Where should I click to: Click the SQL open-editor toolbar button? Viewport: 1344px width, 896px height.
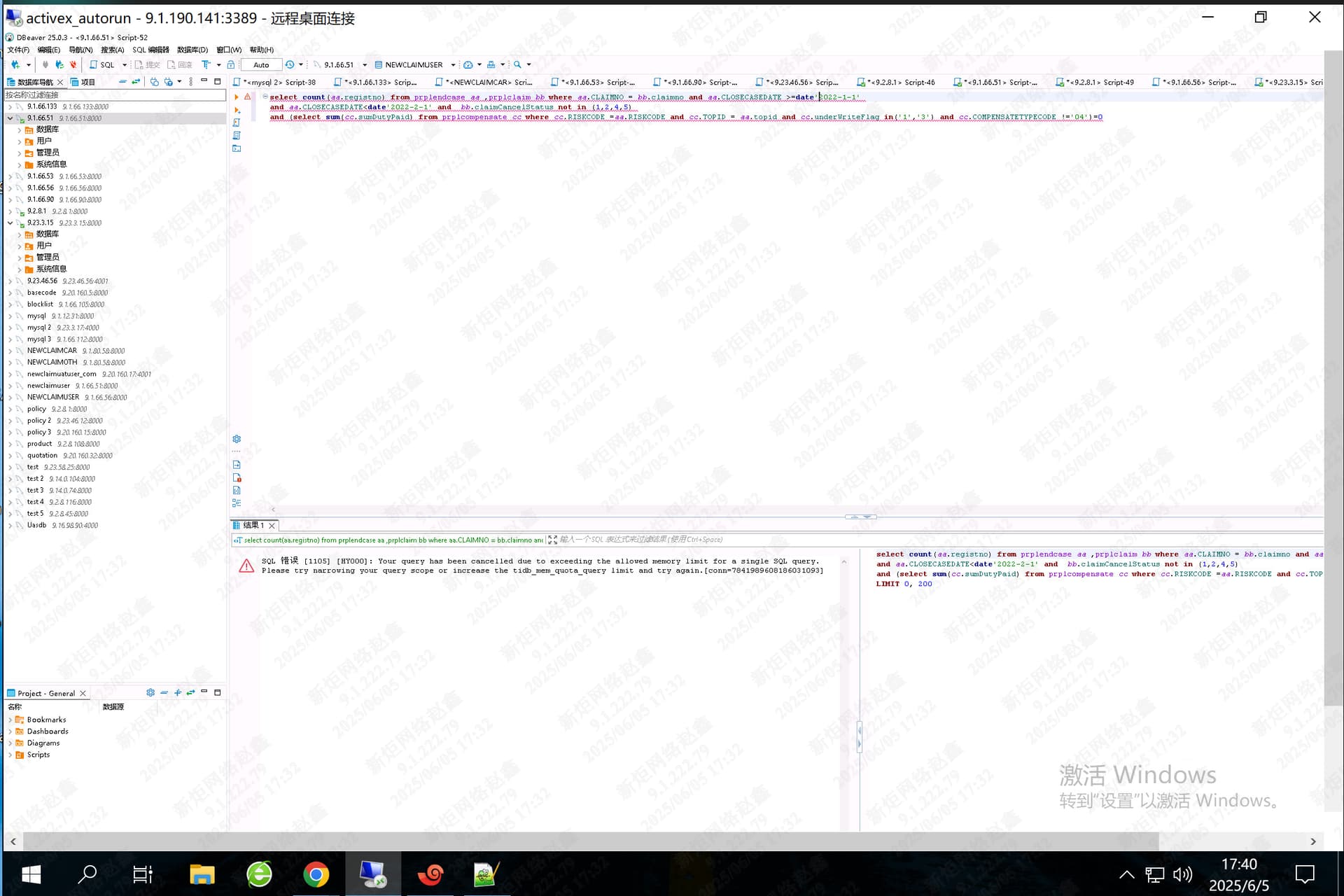pos(102,64)
